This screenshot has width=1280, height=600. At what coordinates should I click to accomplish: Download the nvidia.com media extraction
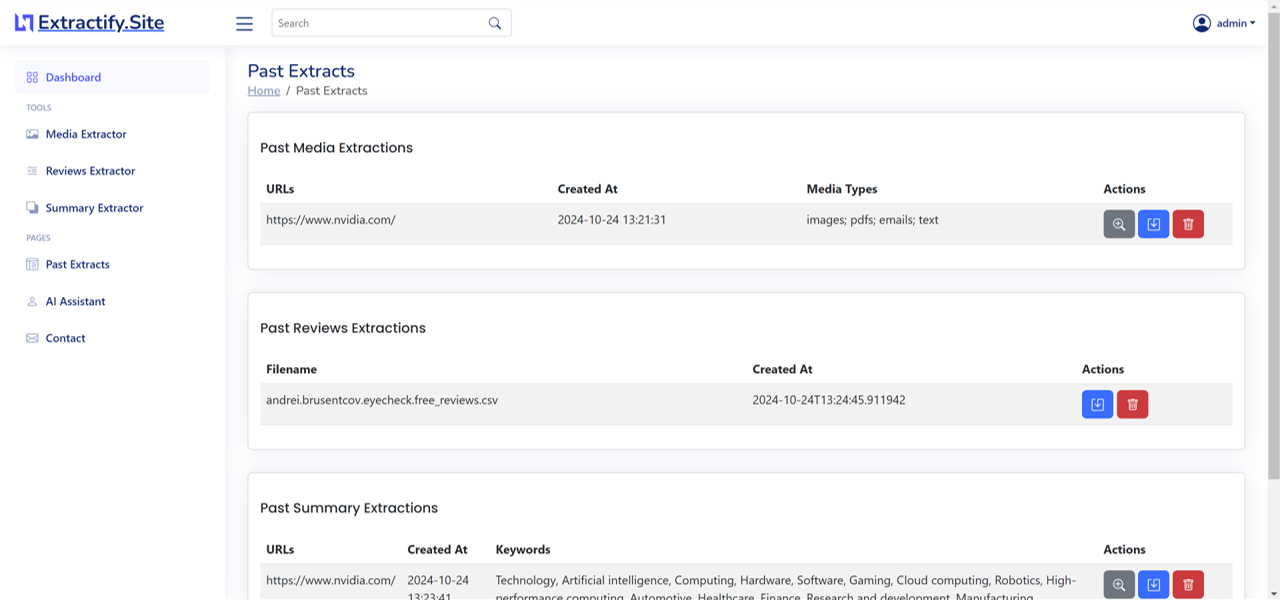pos(1153,223)
